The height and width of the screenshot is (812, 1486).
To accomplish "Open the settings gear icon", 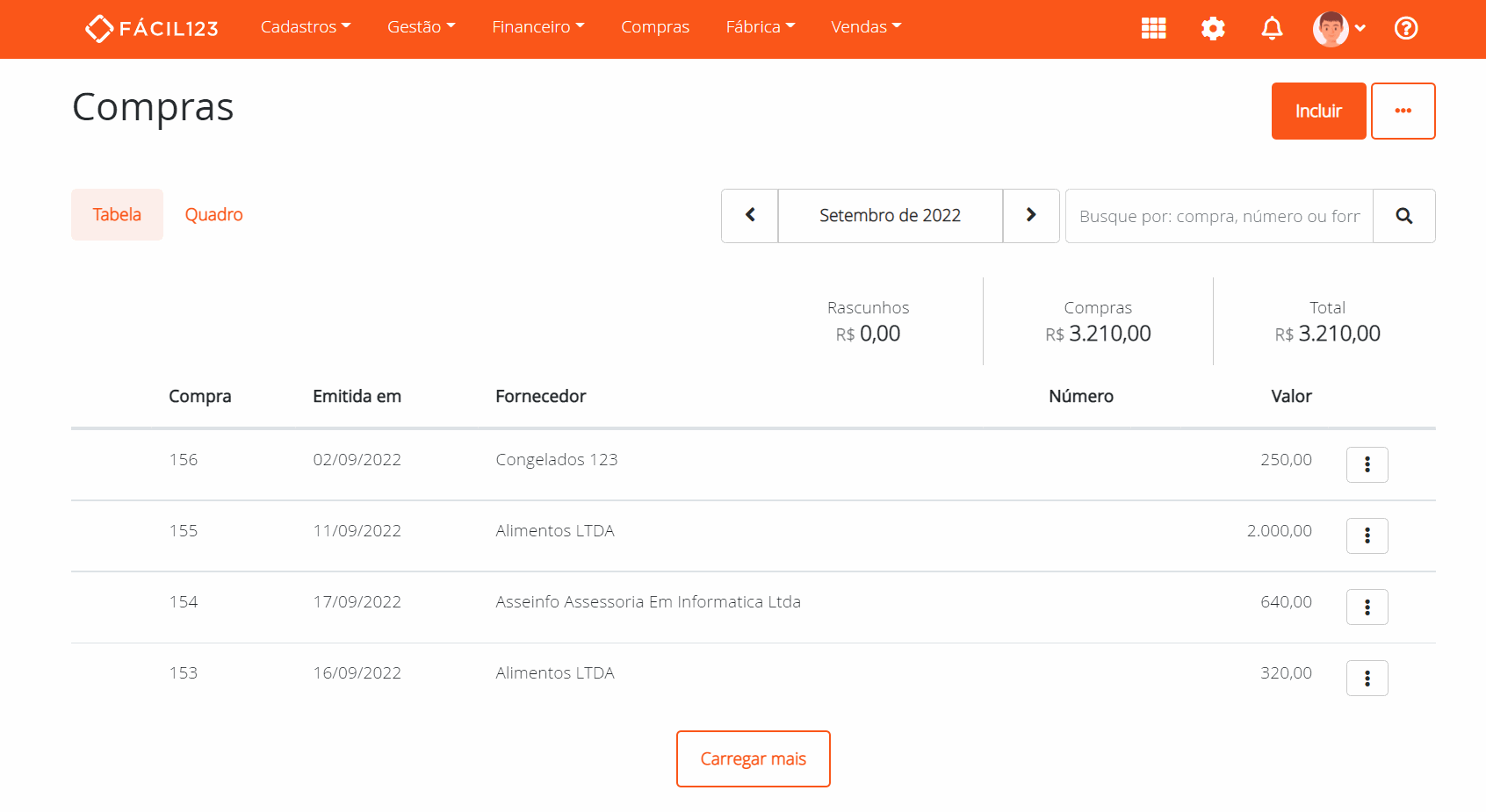I will pos(1213,28).
